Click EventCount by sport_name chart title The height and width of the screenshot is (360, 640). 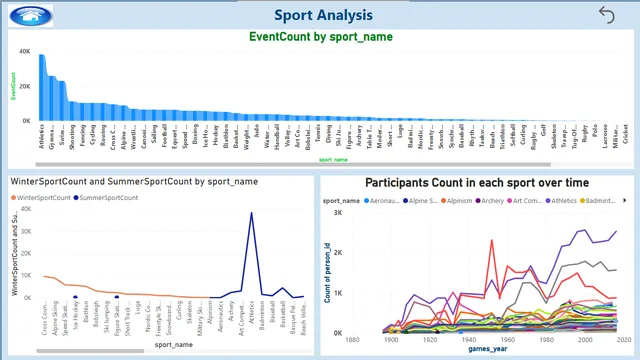pyautogui.click(x=321, y=37)
